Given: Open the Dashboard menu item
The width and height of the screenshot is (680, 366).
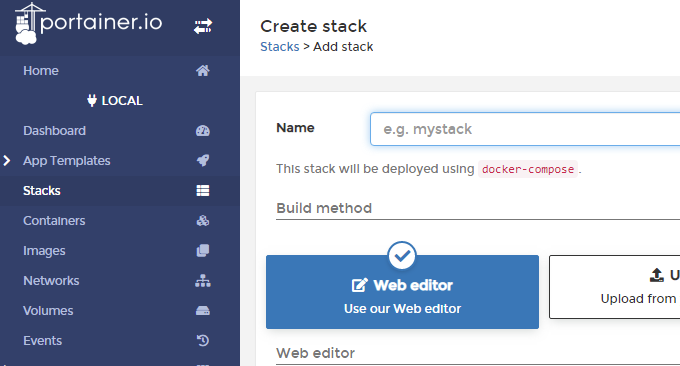Looking at the screenshot, I should 55,131.
